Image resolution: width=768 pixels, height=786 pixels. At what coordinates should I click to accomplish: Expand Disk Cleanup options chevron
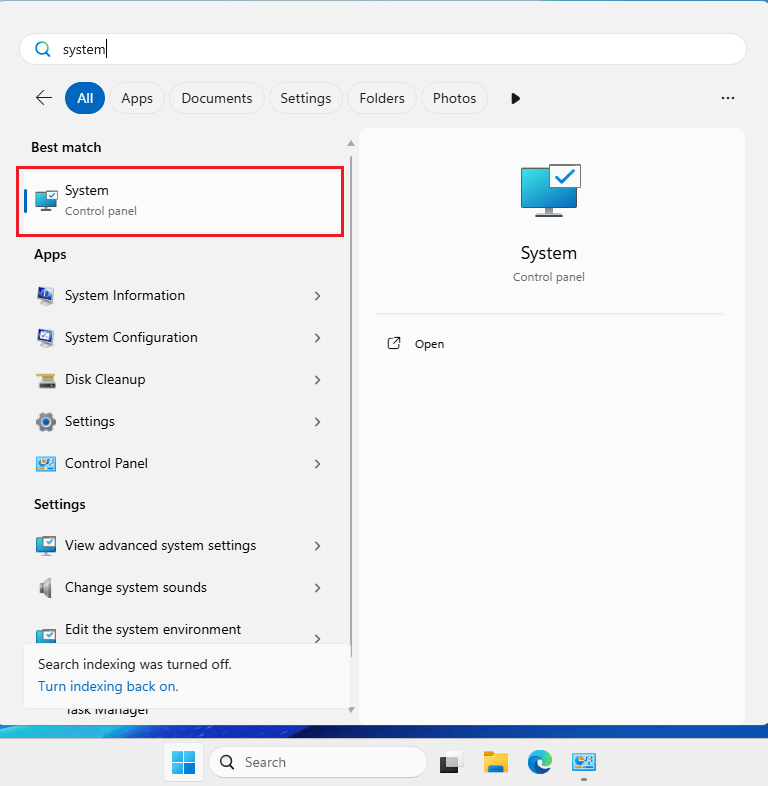pyautogui.click(x=317, y=380)
